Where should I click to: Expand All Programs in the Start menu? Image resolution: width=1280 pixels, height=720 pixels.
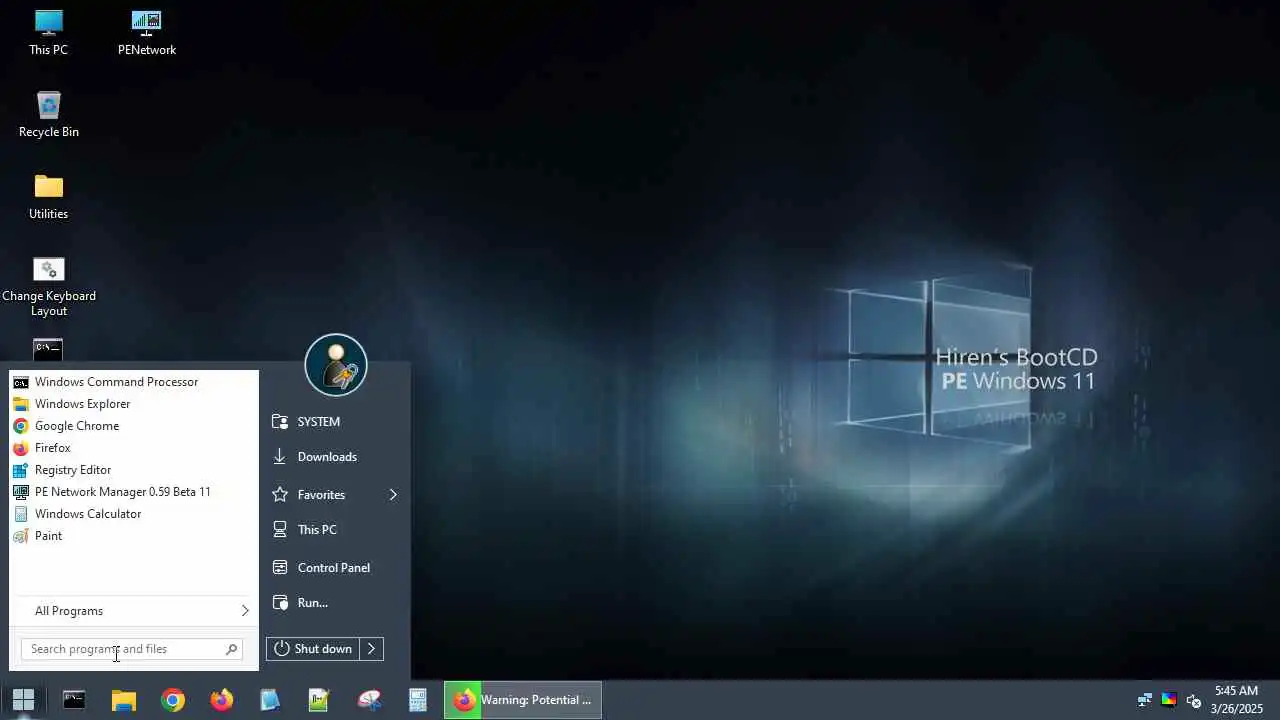[x=133, y=611]
